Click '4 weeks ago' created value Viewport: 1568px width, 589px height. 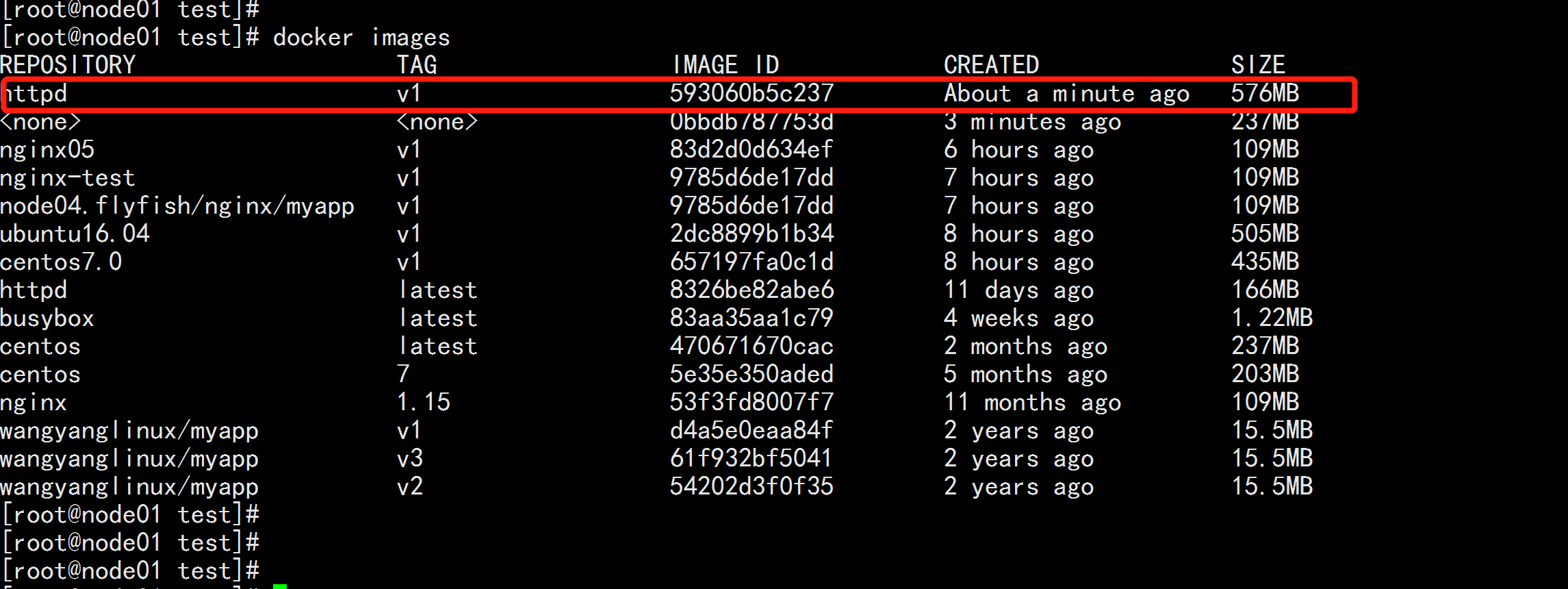(x=1018, y=318)
